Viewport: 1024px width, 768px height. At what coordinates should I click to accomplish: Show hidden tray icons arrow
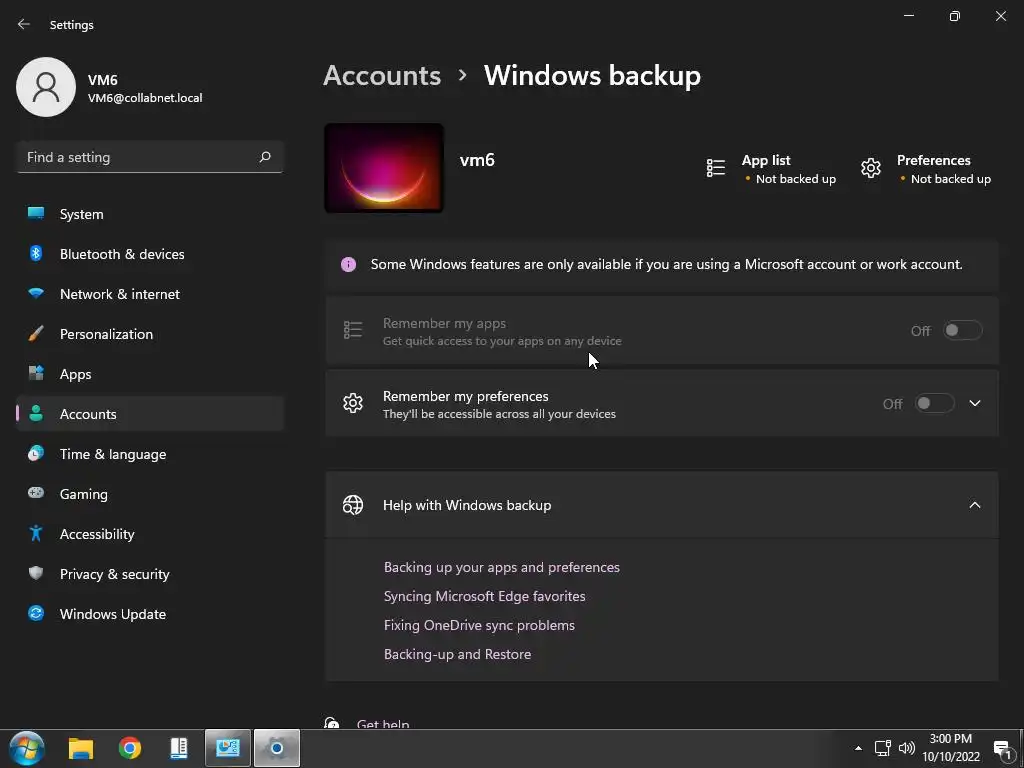(858, 748)
